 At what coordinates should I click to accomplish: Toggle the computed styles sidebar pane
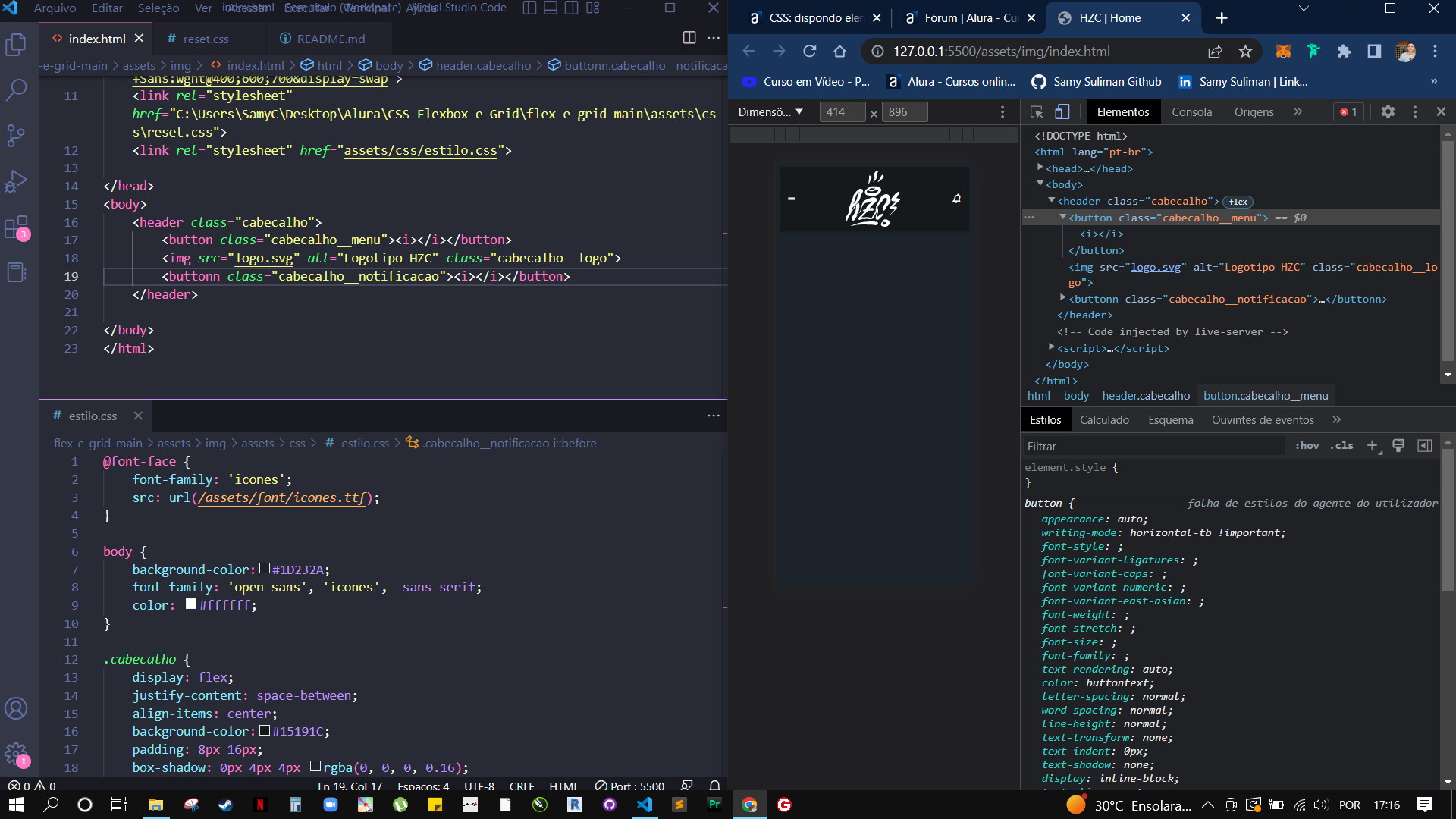tap(1425, 446)
